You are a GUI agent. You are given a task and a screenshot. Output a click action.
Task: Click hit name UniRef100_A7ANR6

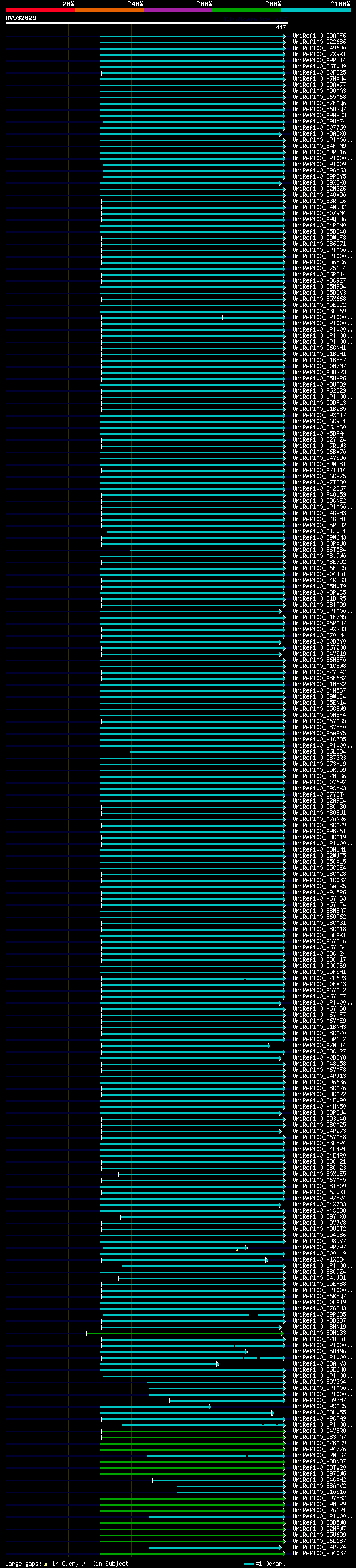[319, 819]
